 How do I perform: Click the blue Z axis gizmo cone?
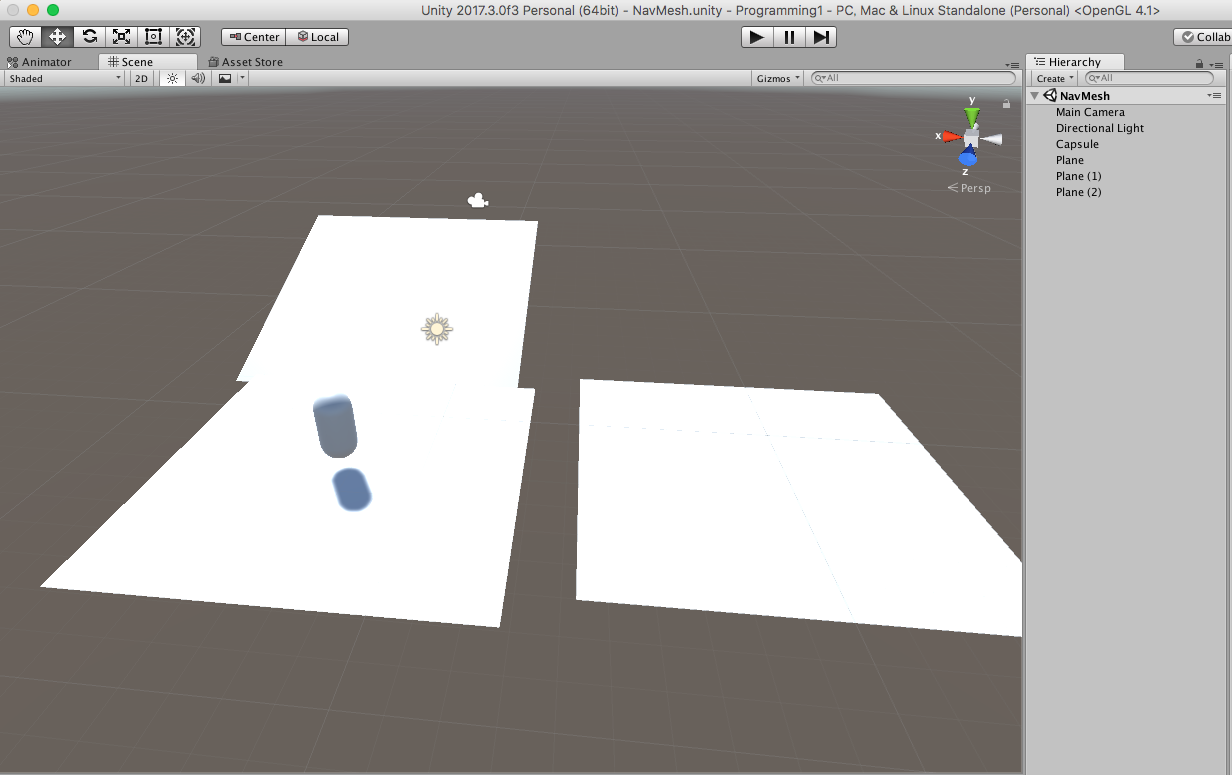point(967,156)
